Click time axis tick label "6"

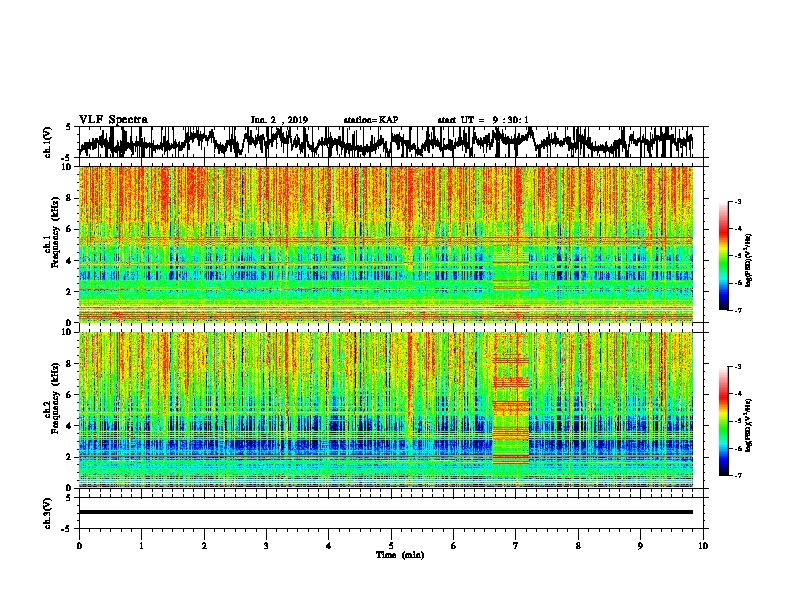pyautogui.click(x=454, y=546)
